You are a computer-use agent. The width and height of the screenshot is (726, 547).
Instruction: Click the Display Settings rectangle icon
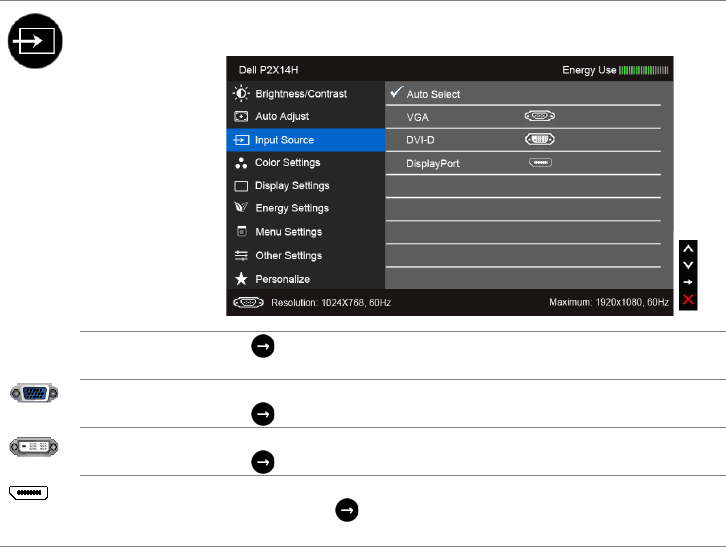tap(241, 186)
